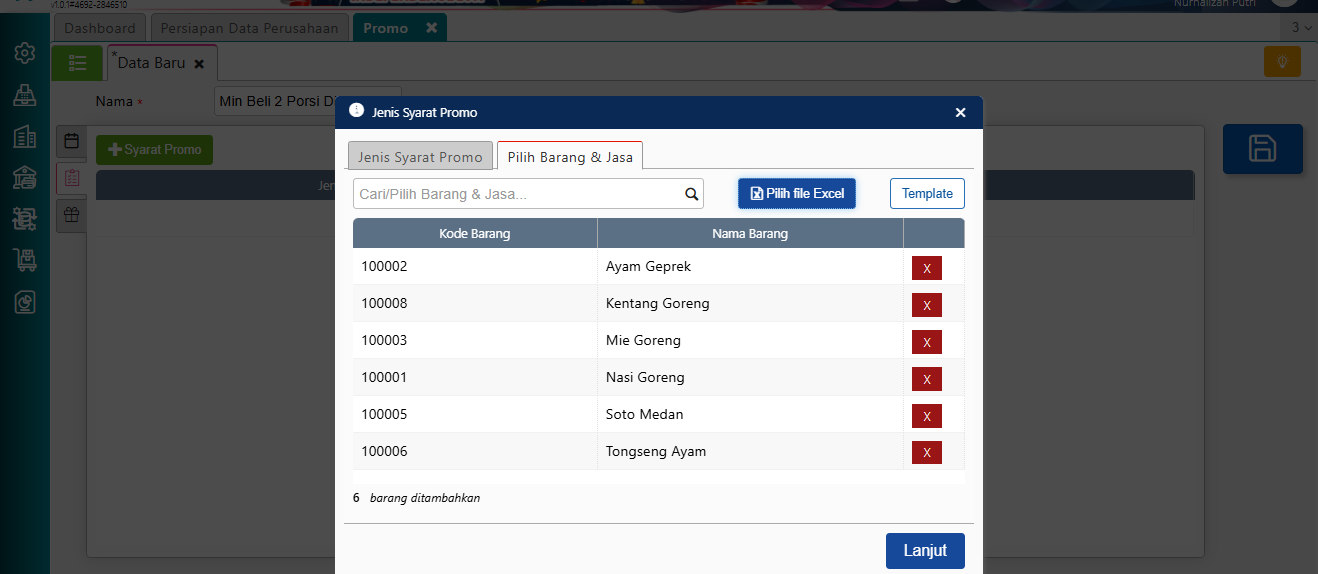Open the cashier register sidebar icon
The height and width of the screenshot is (574, 1318).
click(25, 95)
